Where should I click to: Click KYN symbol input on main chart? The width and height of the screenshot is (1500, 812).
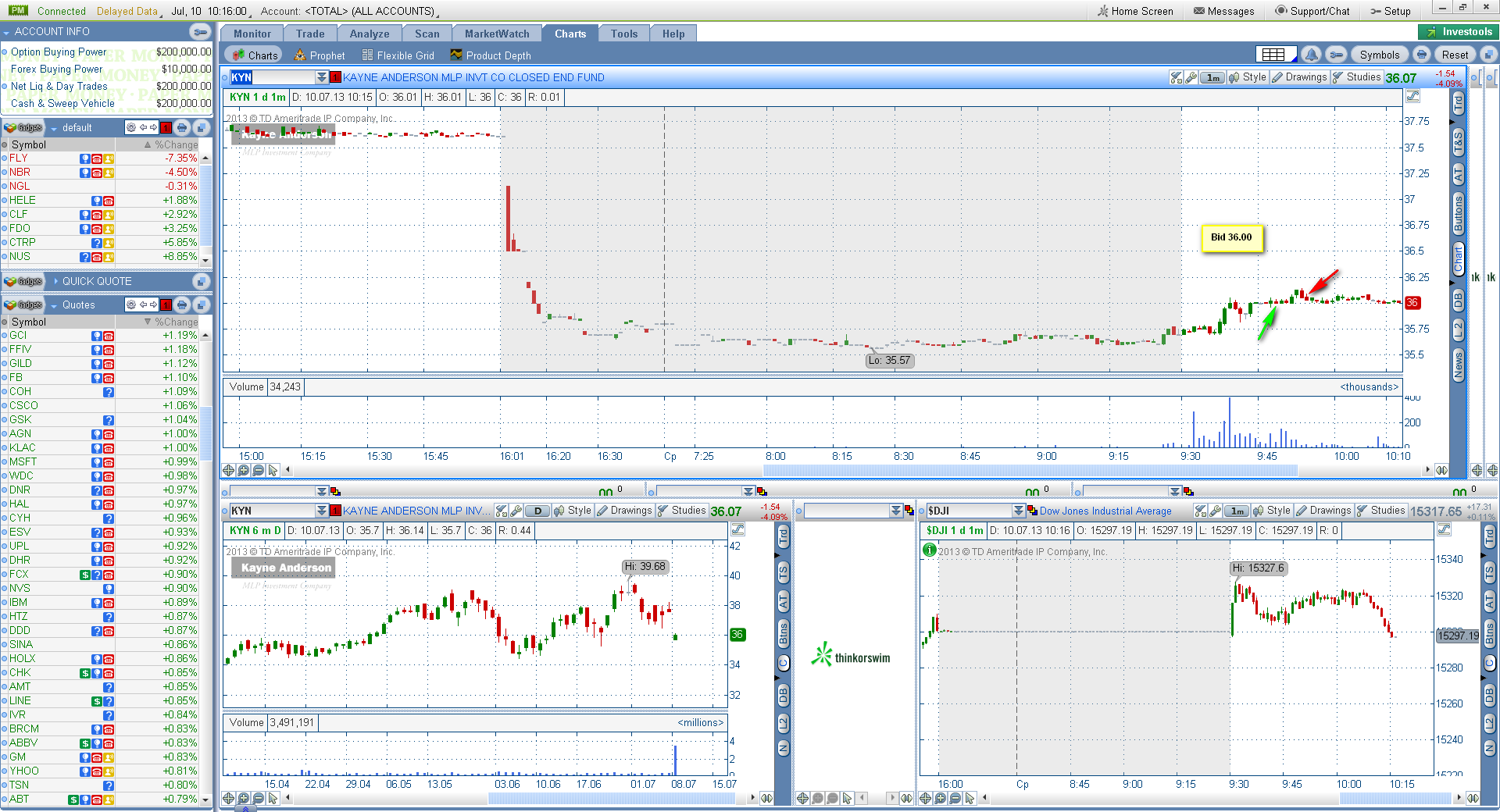coord(272,77)
